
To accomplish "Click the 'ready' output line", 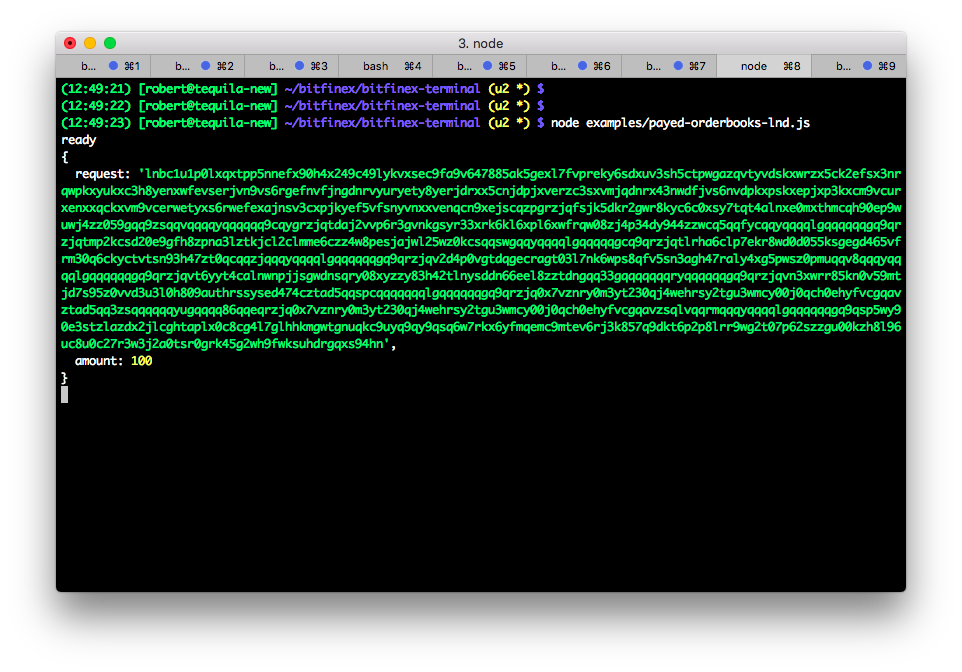I will pos(79,140).
